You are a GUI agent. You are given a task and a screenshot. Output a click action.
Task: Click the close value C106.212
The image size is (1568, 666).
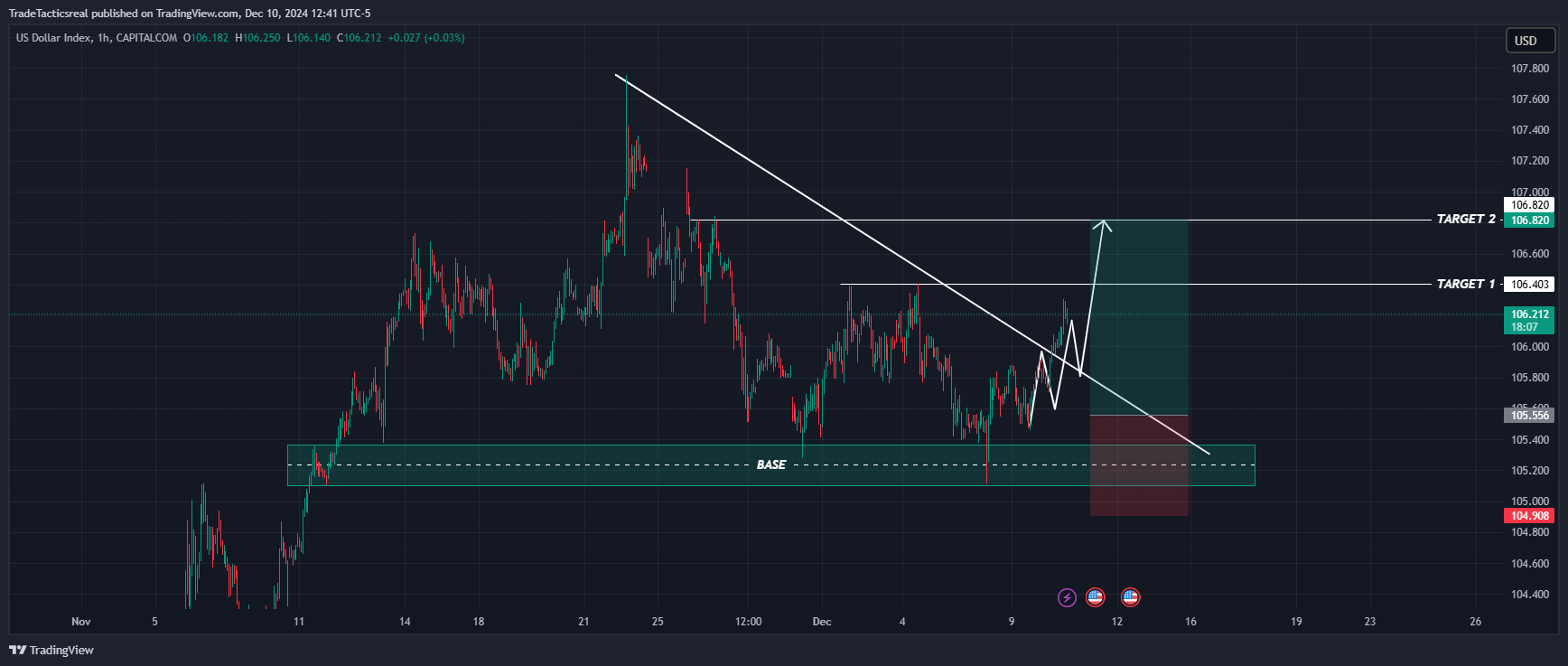(x=359, y=38)
